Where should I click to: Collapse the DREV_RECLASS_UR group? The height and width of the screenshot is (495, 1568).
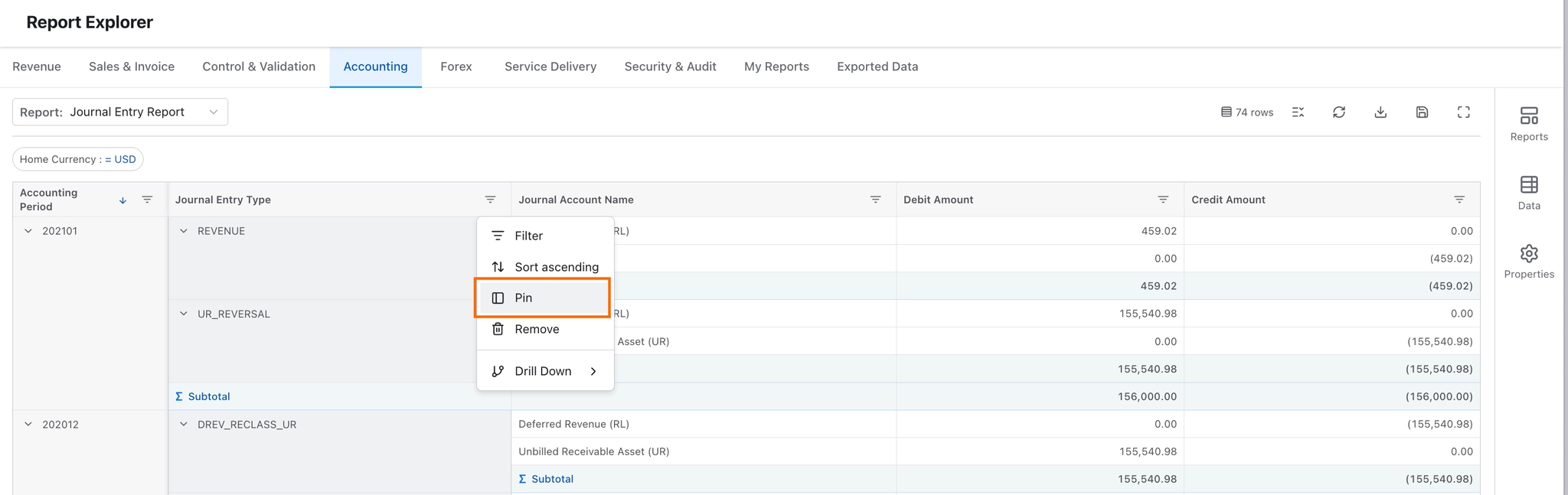point(184,425)
